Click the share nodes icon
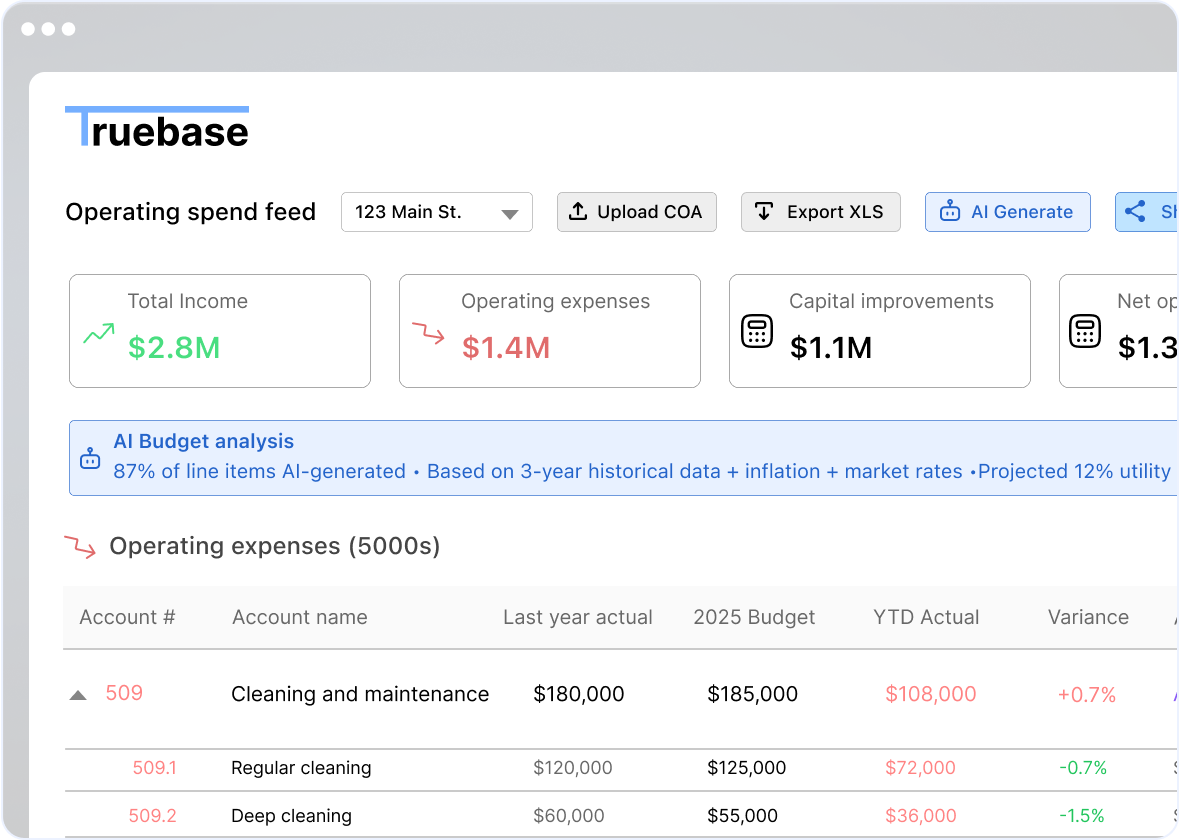The image size is (1180, 840). (1135, 212)
